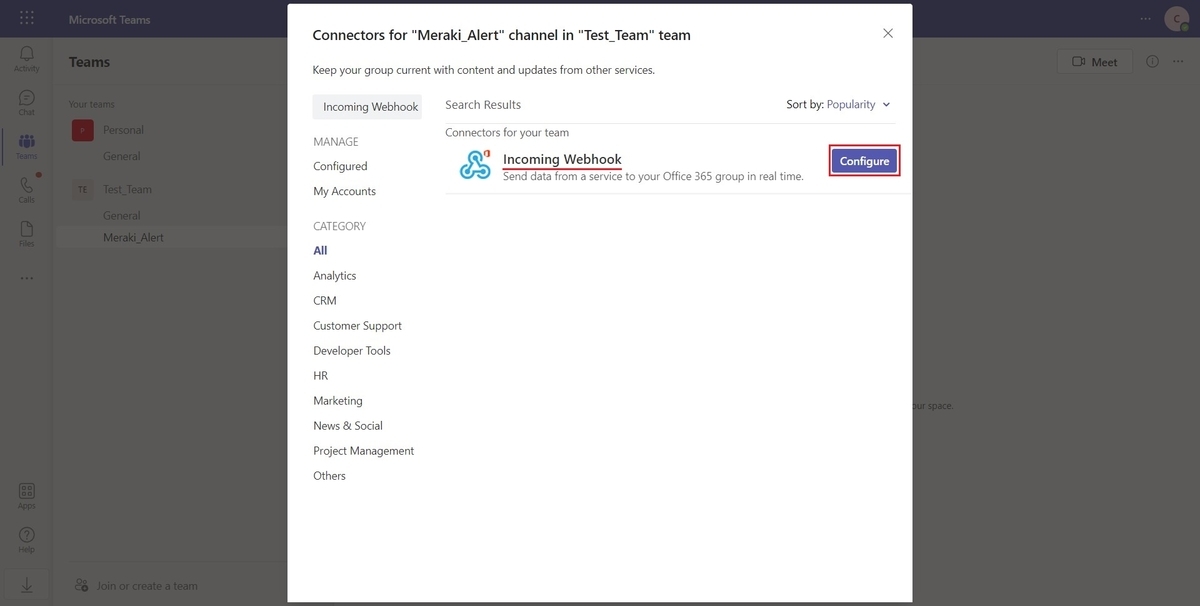
Task: Select the CRM category
Action: (325, 301)
